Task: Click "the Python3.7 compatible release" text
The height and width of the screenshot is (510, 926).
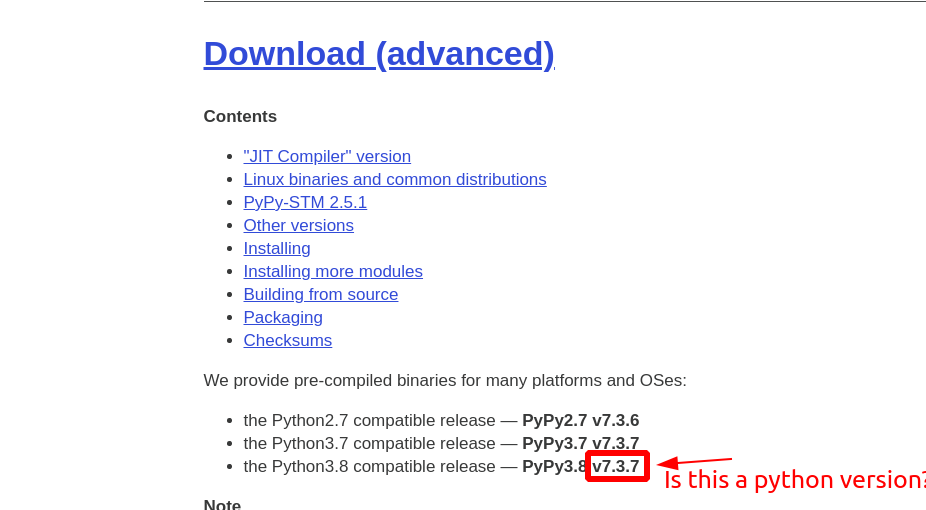Action: [370, 443]
